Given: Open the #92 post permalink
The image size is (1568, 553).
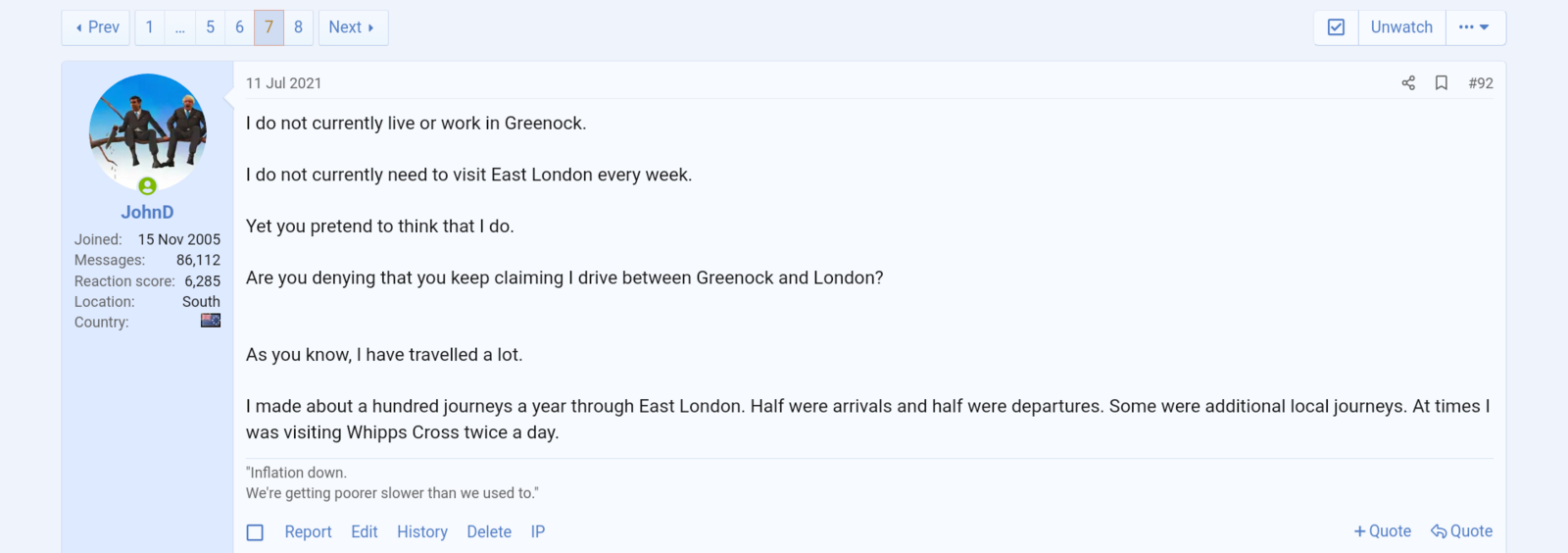Looking at the screenshot, I should pyautogui.click(x=1481, y=83).
